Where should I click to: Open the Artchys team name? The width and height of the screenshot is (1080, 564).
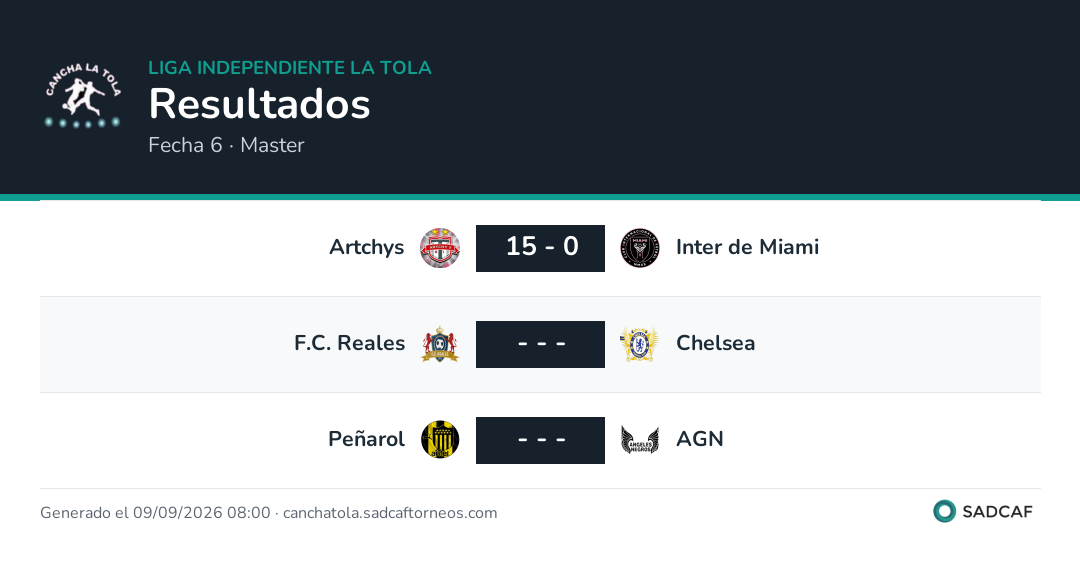pos(366,247)
